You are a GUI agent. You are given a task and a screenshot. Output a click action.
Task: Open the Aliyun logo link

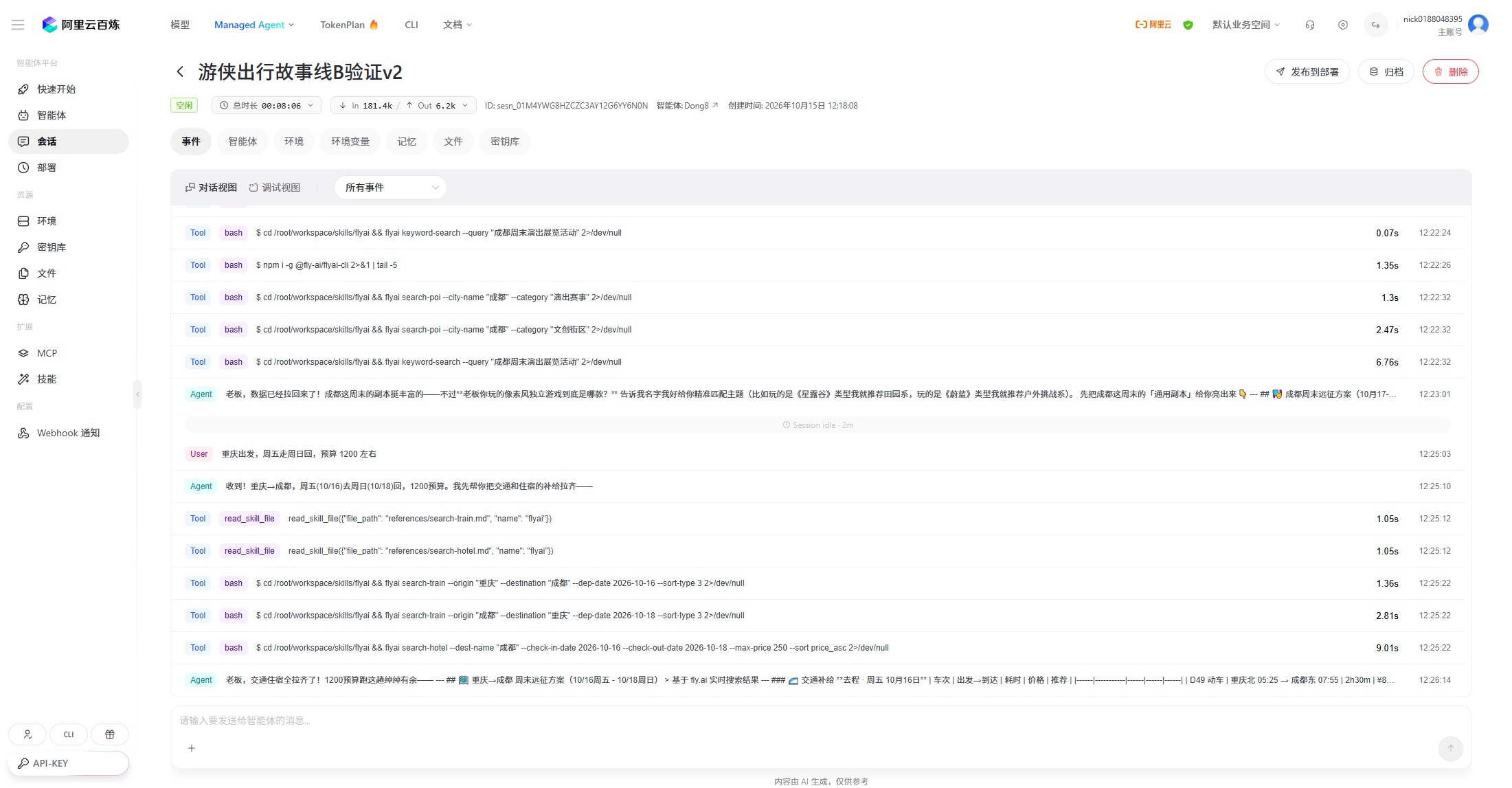point(1153,25)
